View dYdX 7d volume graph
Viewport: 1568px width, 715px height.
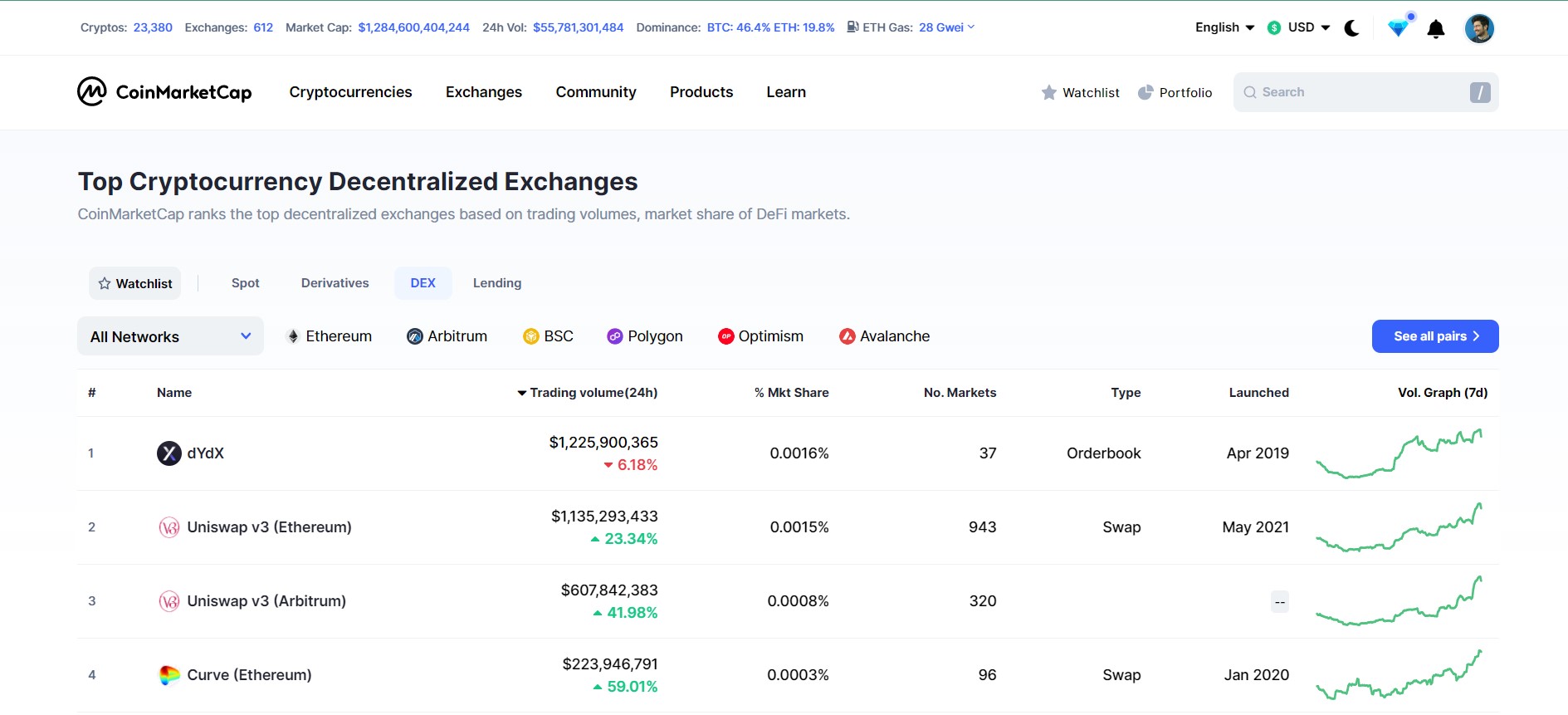[x=1399, y=453]
